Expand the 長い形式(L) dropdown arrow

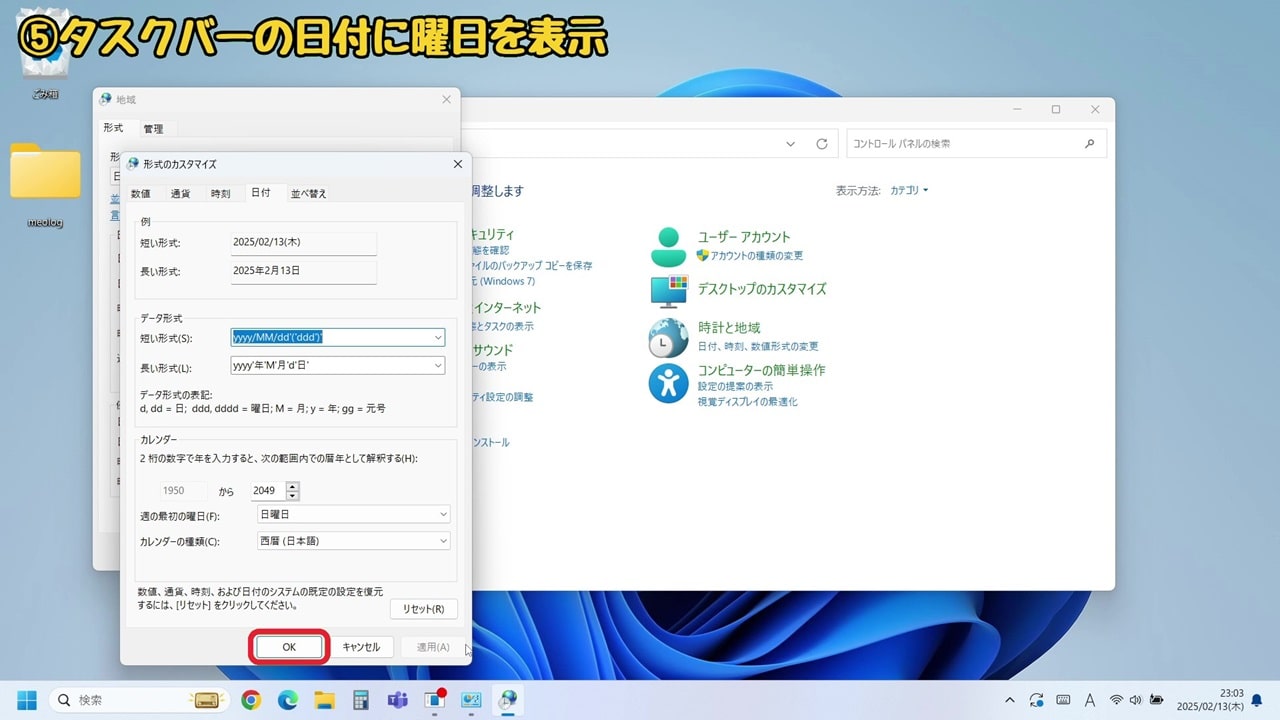click(438, 366)
